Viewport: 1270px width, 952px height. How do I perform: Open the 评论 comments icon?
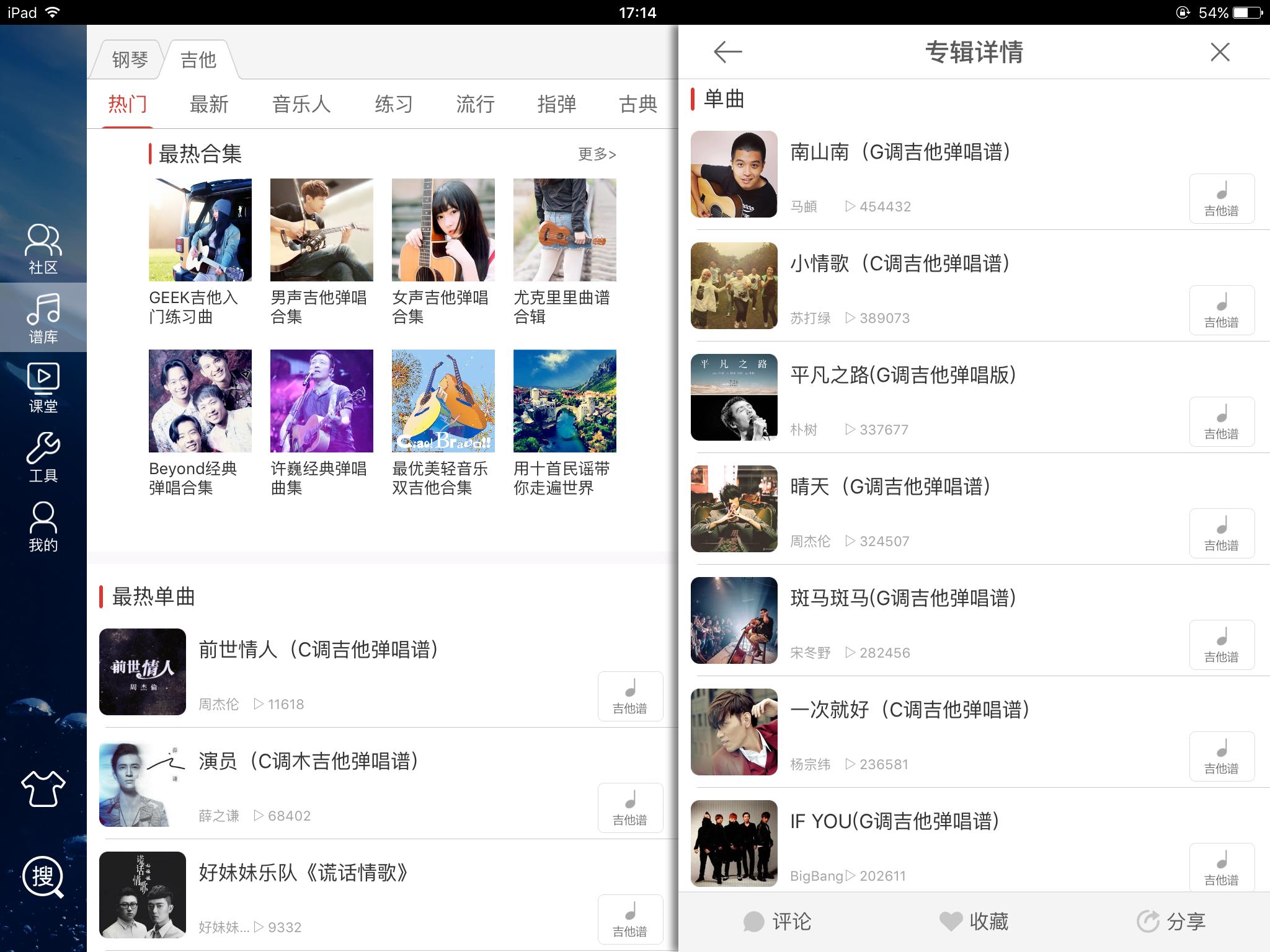[x=778, y=922]
